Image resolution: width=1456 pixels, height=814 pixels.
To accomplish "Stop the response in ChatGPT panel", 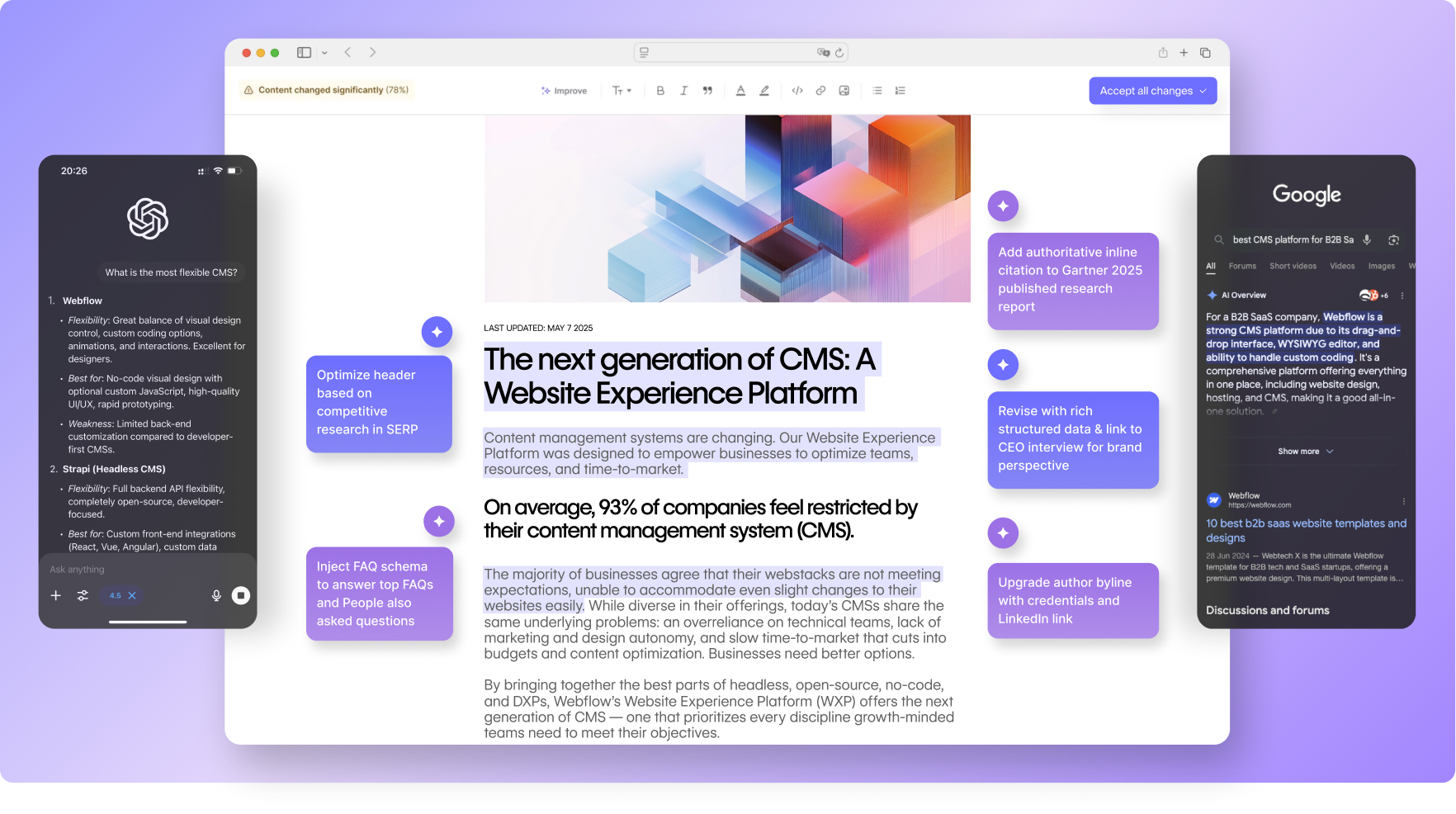I will pyautogui.click(x=241, y=595).
